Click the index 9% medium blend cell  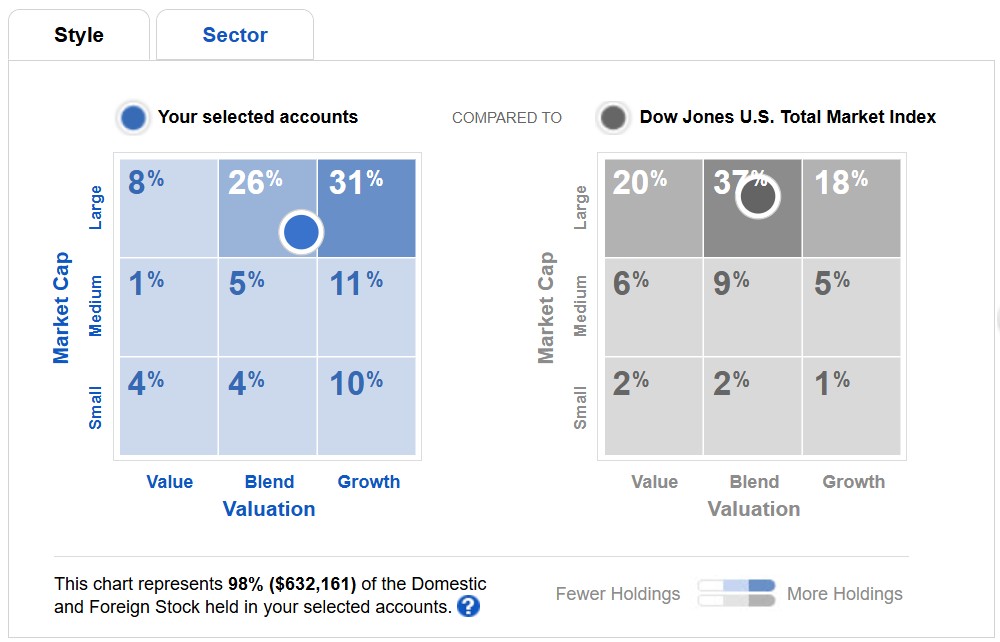tap(752, 307)
